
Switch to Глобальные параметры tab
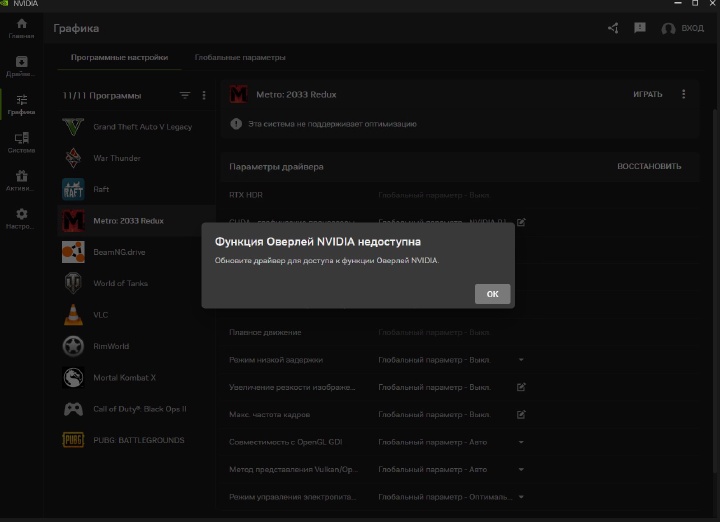coord(240,57)
